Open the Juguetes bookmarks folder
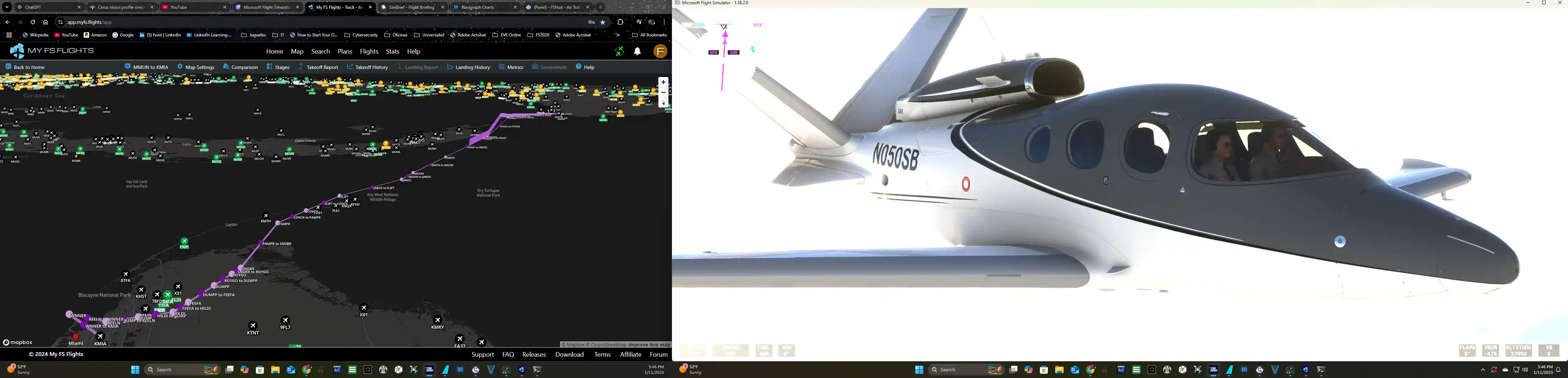1568x378 pixels. (253, 35)
